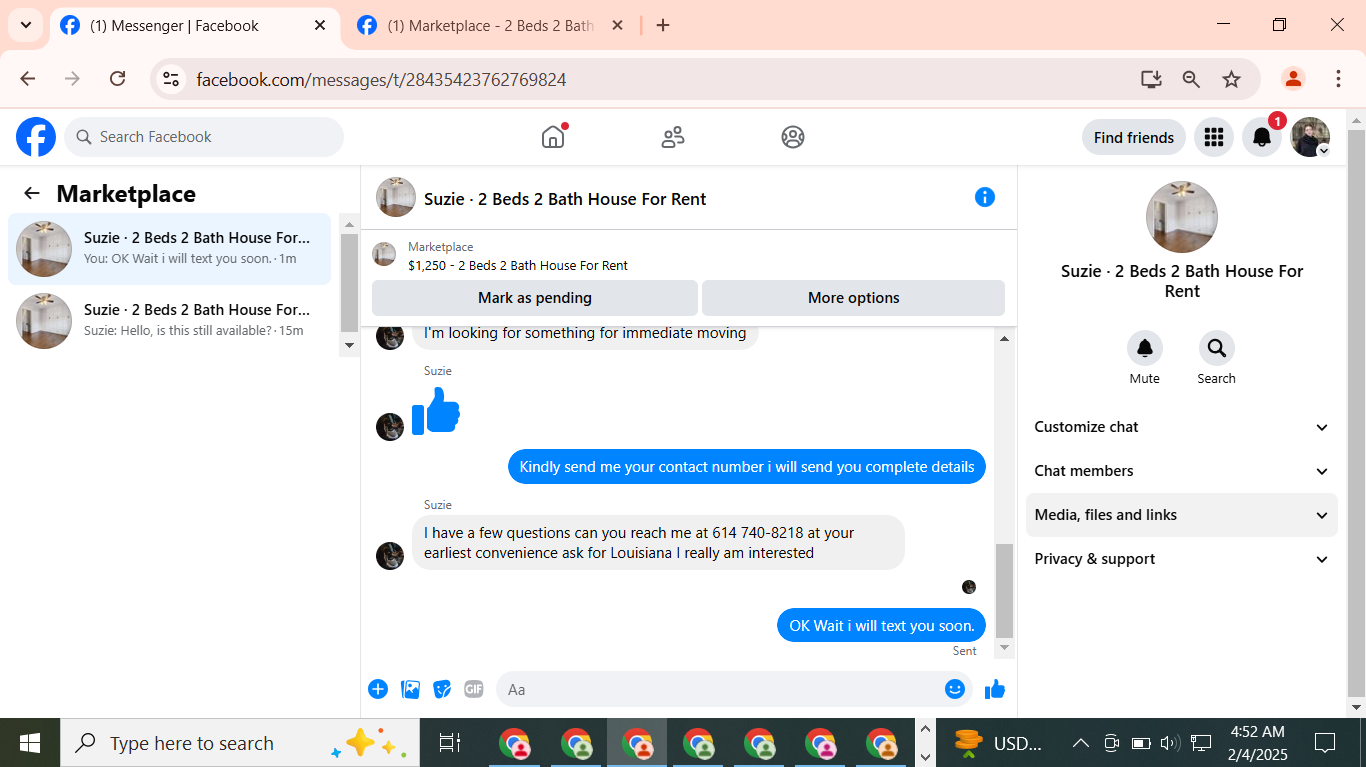
Task: Click the install app icon in address bar
Action: (x=1151, y=79)
